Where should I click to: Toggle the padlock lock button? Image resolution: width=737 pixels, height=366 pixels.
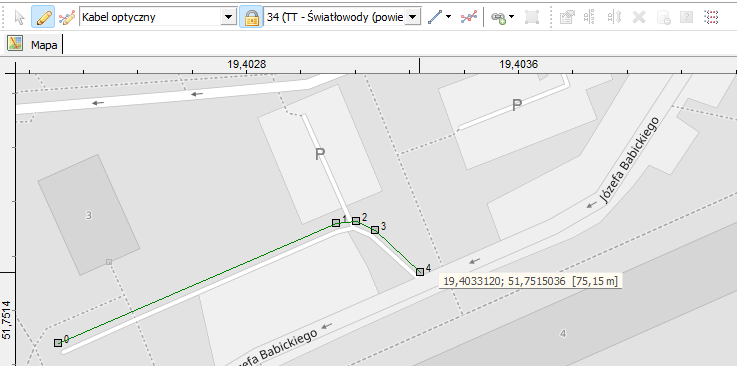[x=251, y=17]
